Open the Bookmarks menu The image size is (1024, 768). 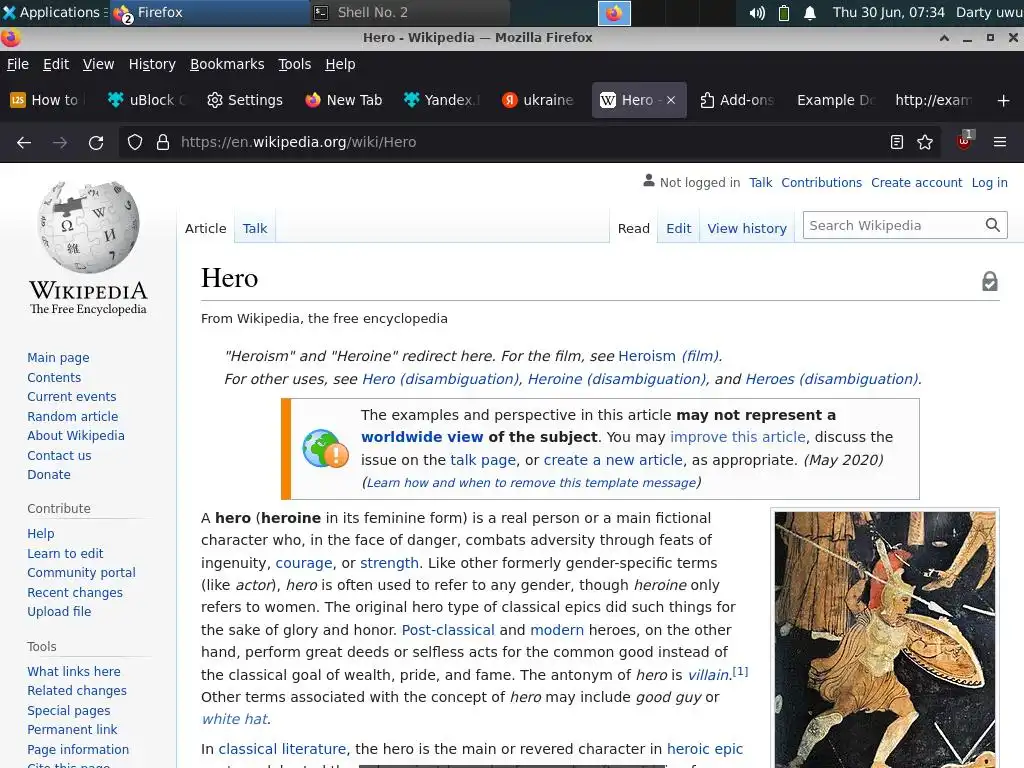pos(227,64)
